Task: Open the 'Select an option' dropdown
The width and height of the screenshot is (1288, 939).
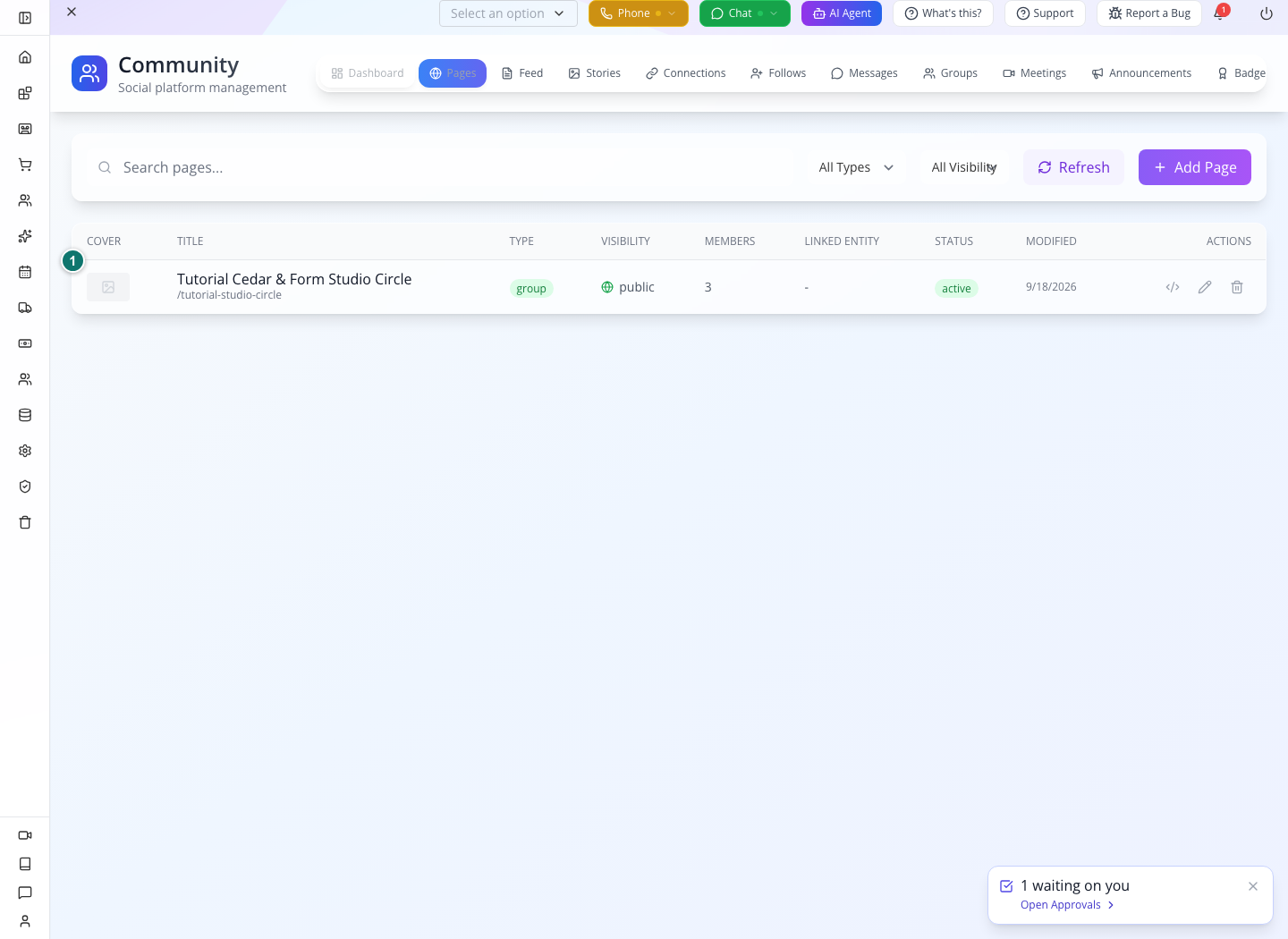Action: click(508, 13)
